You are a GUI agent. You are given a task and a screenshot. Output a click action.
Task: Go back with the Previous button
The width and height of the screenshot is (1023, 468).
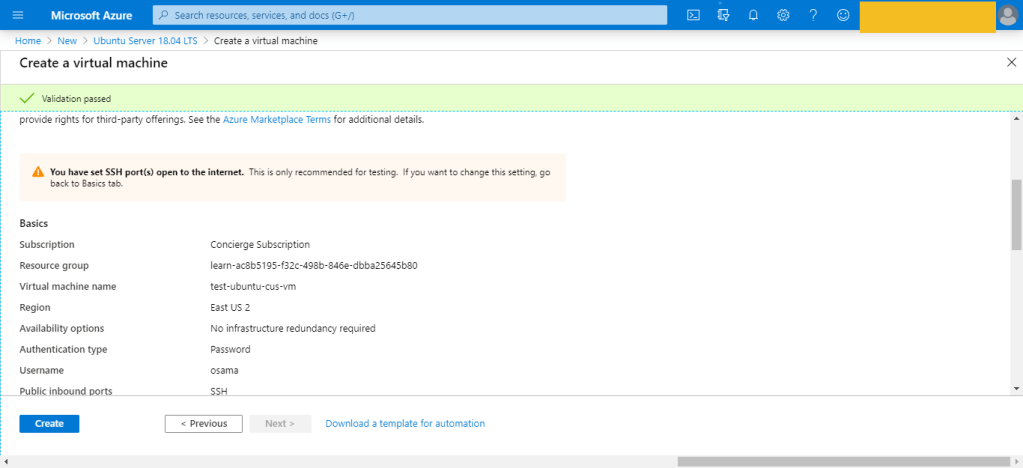click(x=203, y=424)
